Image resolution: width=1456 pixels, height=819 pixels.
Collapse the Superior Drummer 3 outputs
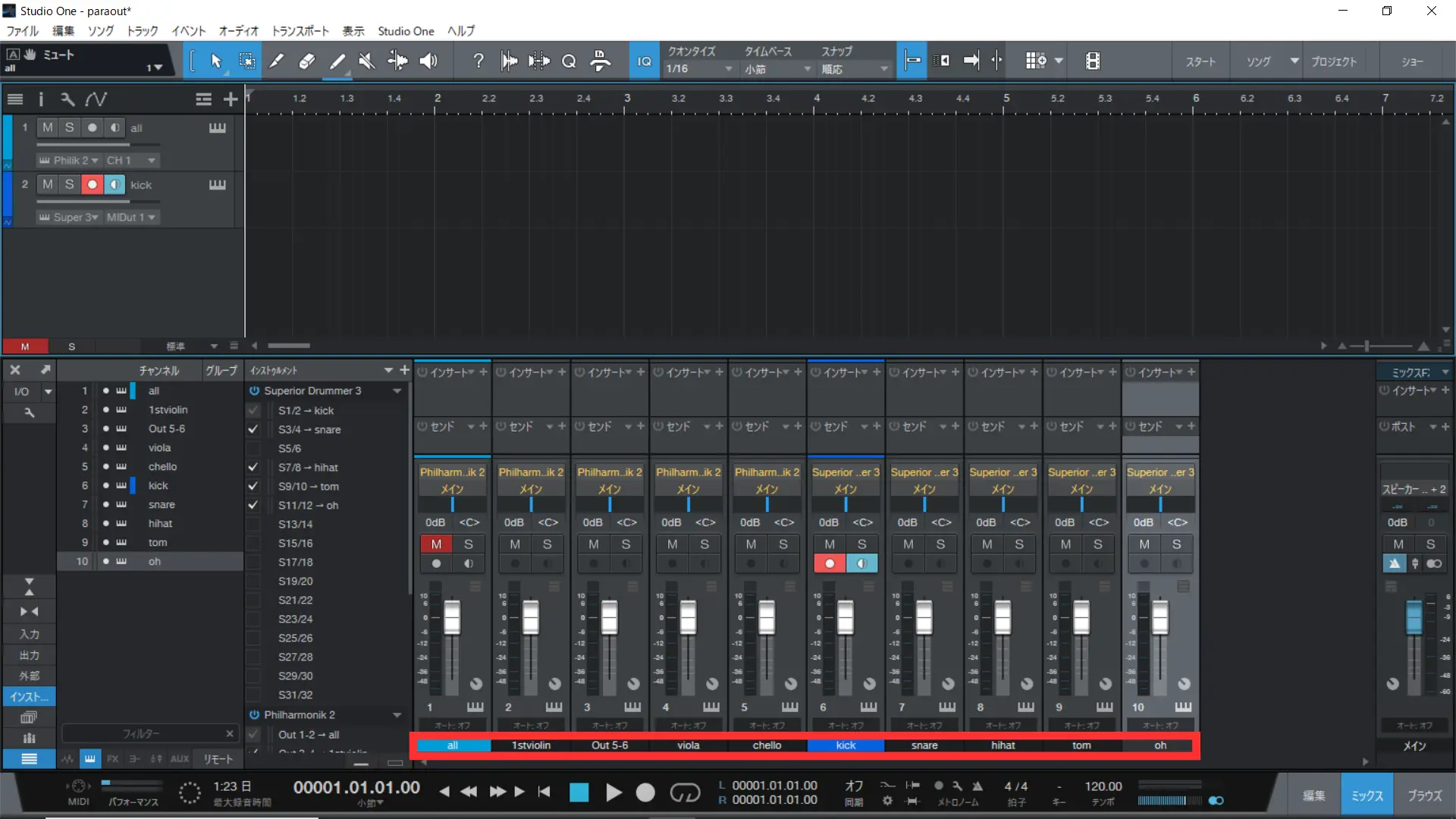pyautogui.click(x=397, y=391)
